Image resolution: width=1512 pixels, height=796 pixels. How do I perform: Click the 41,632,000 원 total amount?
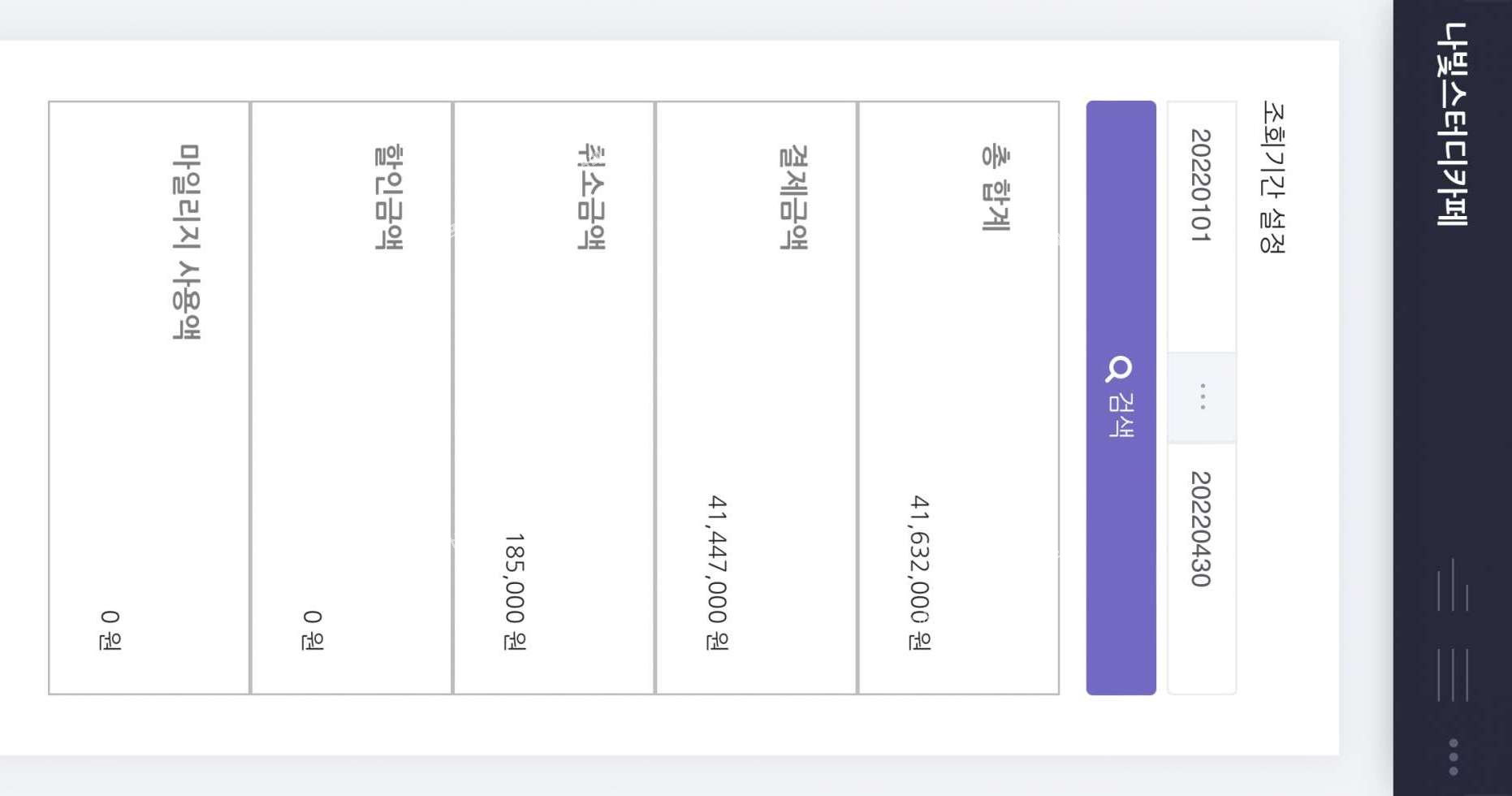coord(919,573)
